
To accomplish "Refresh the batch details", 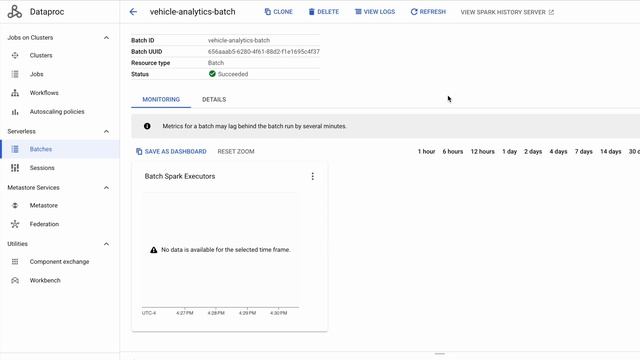I will 428,12.
